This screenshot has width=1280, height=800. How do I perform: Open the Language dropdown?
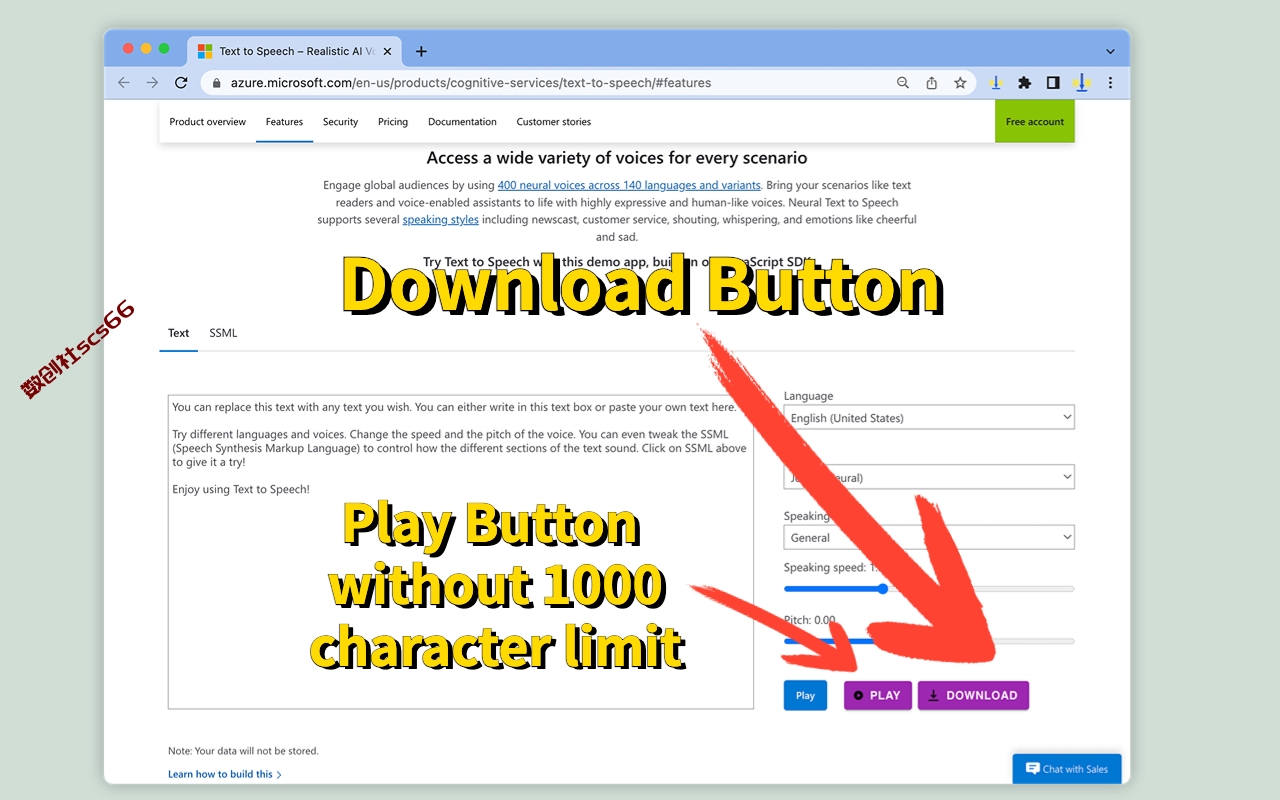tap(929, 418)
